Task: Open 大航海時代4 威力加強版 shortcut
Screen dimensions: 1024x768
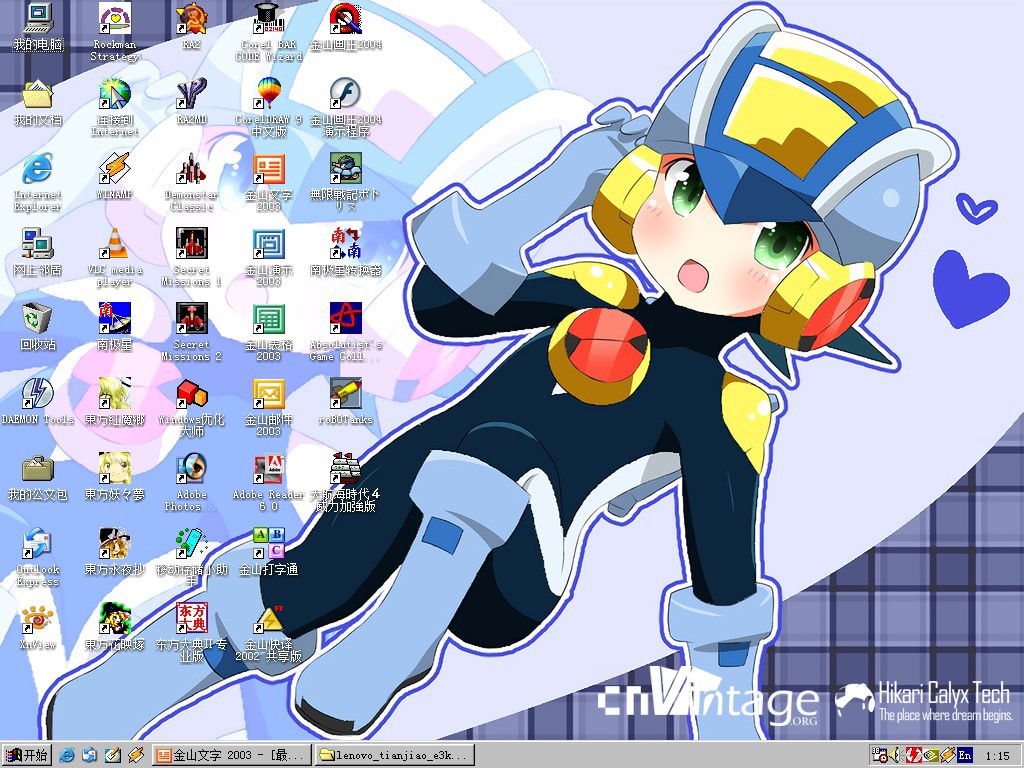Action: click(345, 483)
